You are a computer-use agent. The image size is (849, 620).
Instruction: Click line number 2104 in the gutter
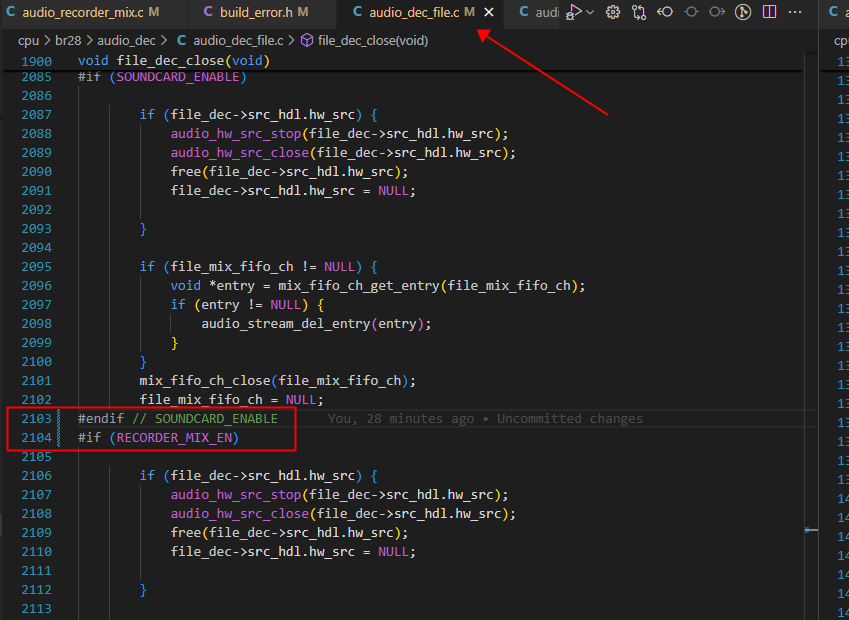click(37, 438)
